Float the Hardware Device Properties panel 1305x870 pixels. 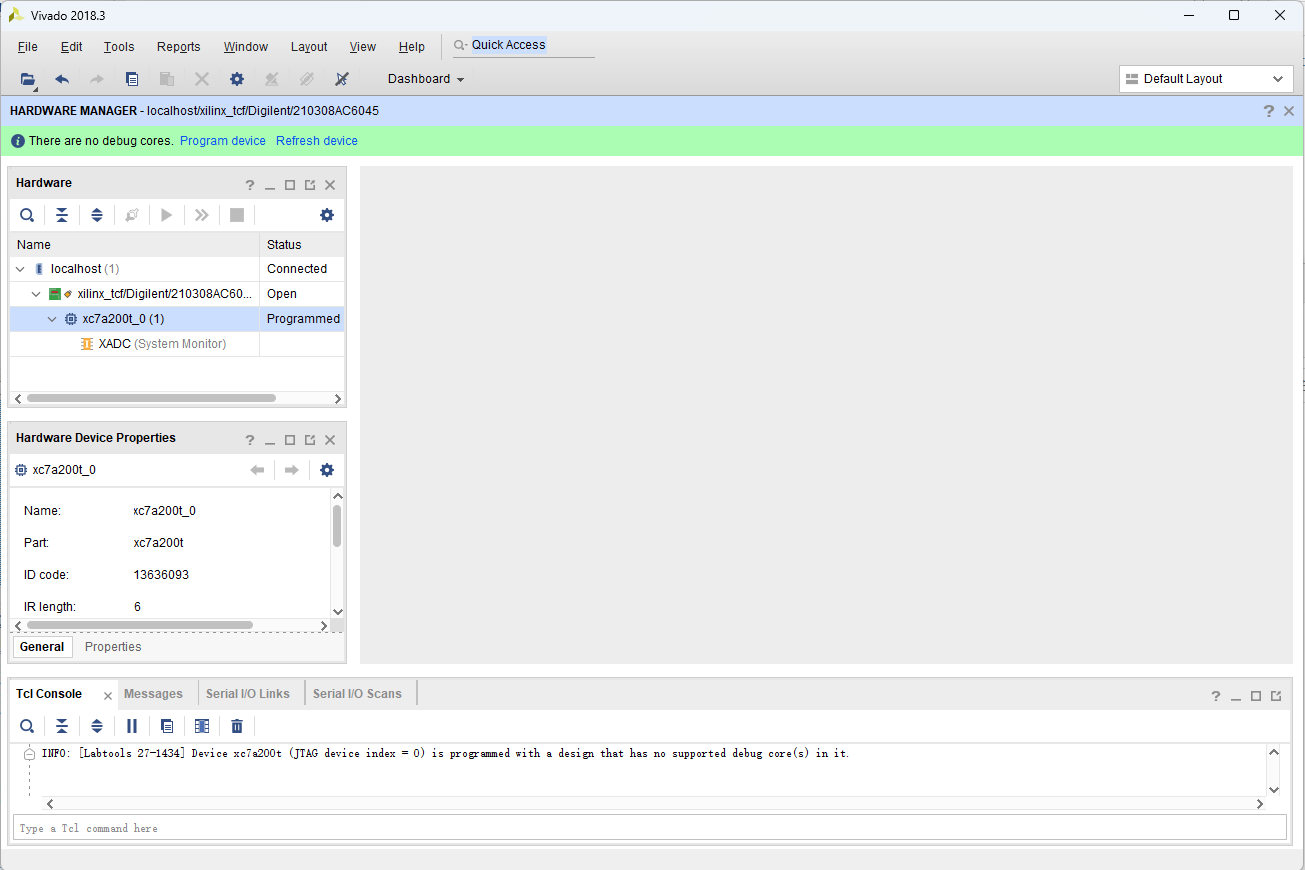tap(310, 440)
